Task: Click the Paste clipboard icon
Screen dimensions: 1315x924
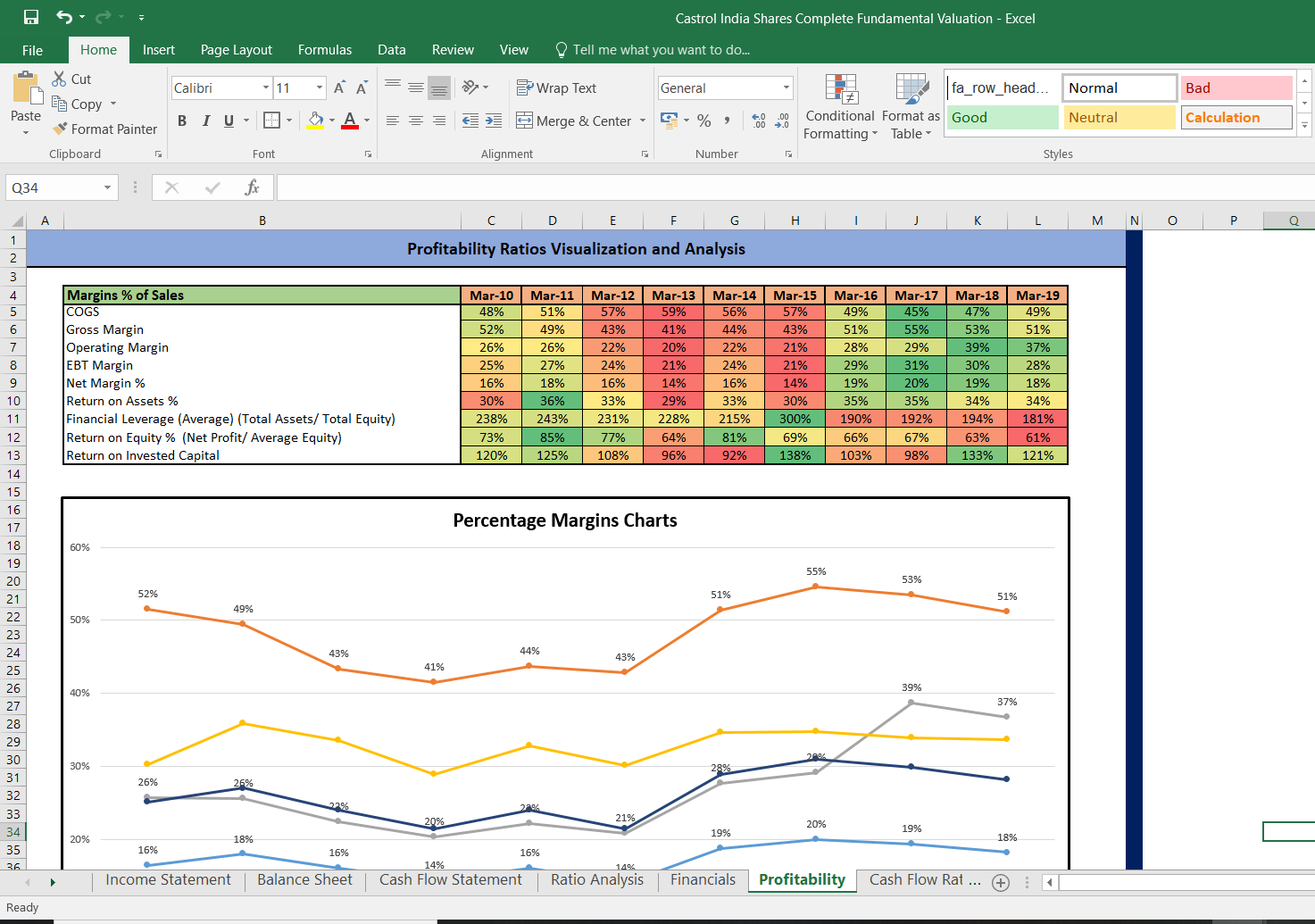Action: [27, 88]
